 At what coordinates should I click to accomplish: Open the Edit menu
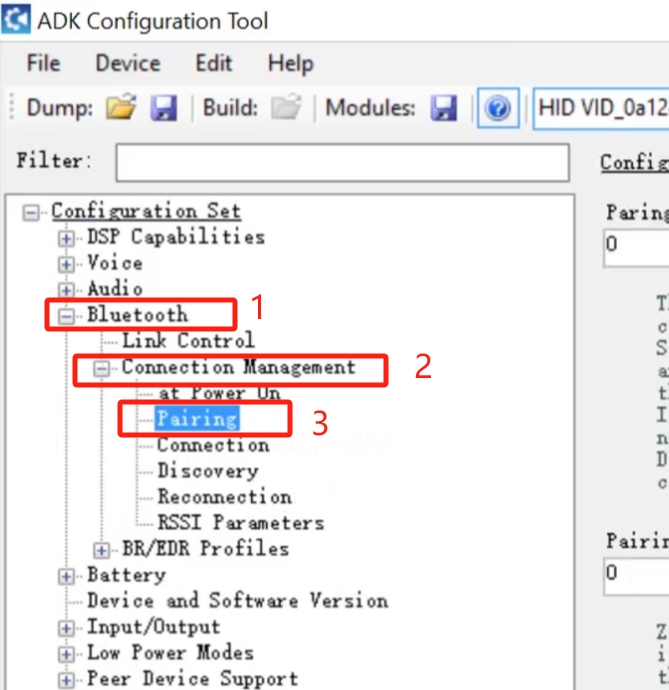(x=213, y=63)
